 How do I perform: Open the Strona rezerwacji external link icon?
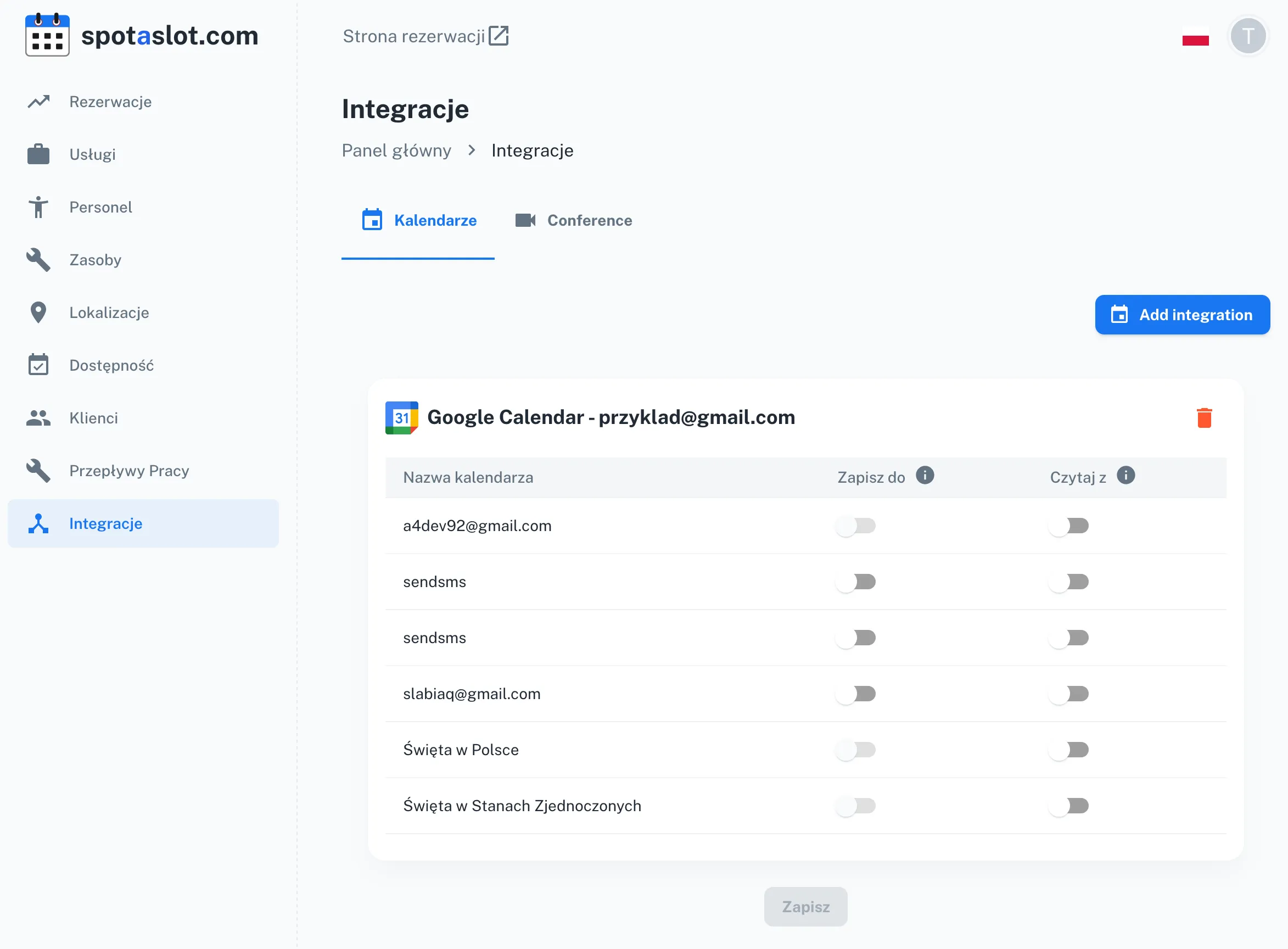(x=499, y=36)
